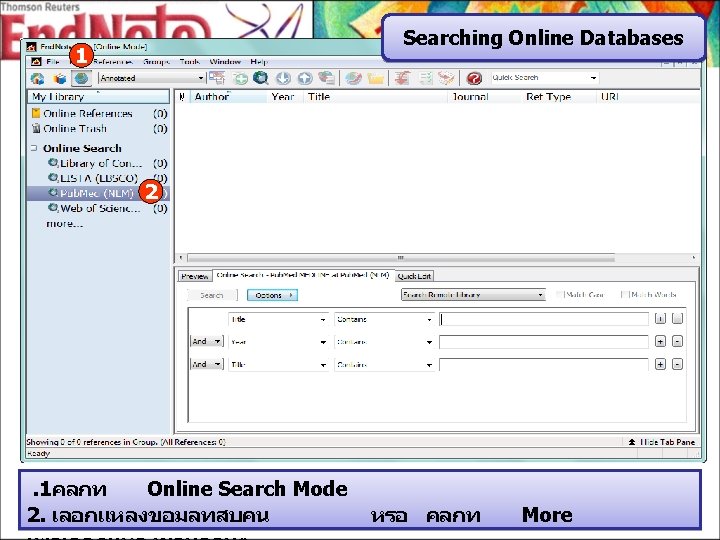Click more... under Online Search
This screenshot has height=540, width=720.
65,224
